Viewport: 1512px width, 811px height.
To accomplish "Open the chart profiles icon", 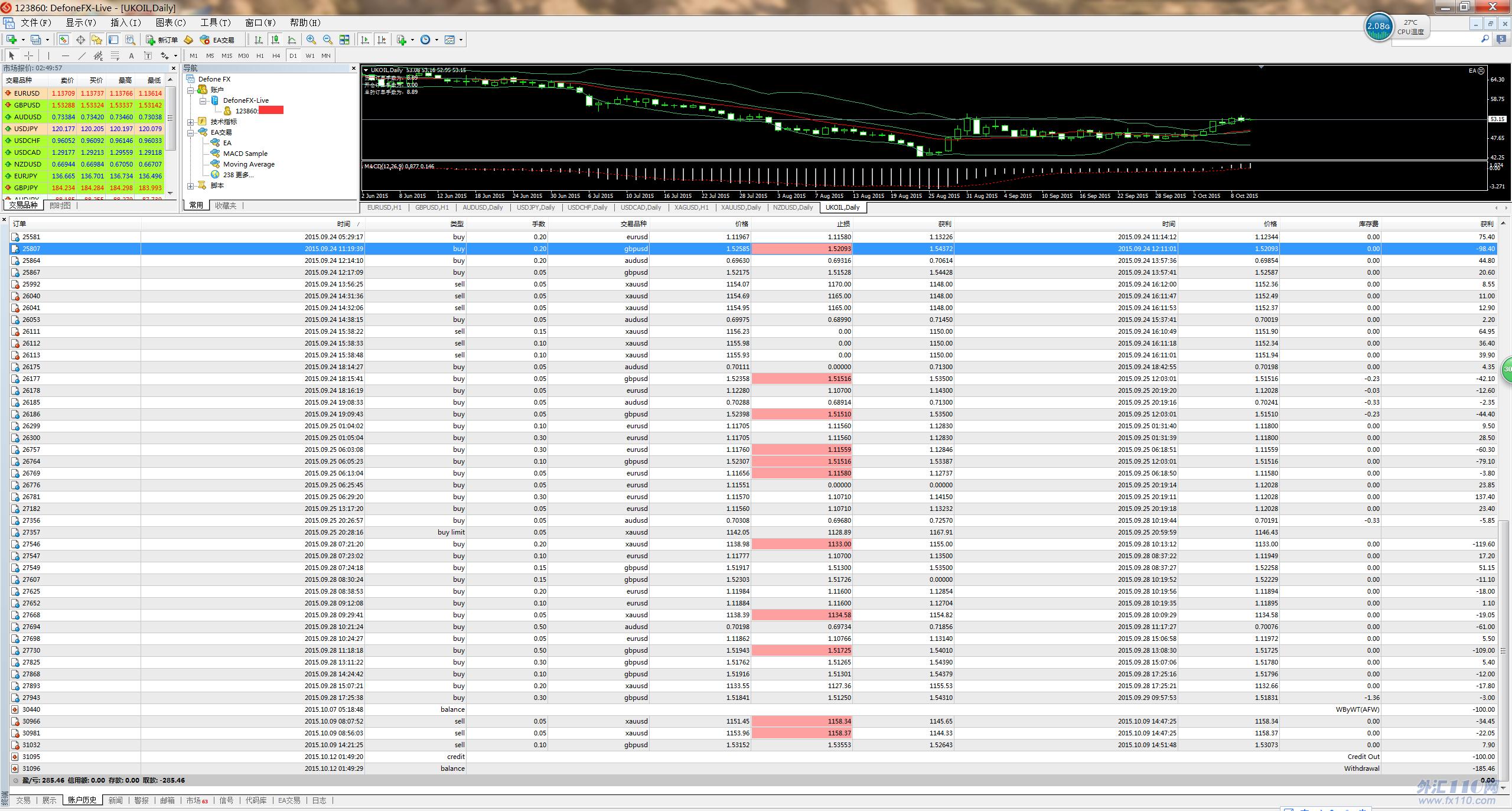I will pyautogui.click(x=36, y=40).
